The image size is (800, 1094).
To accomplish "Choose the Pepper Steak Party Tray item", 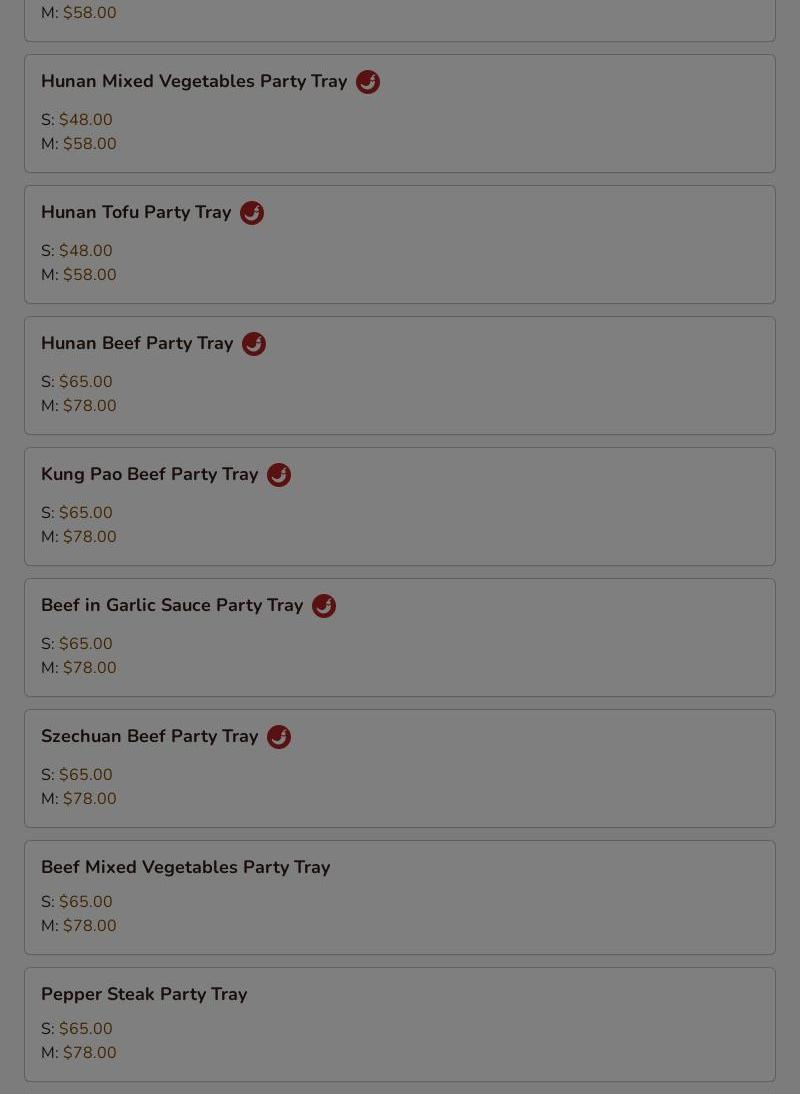I will click(x=144, y=995).
